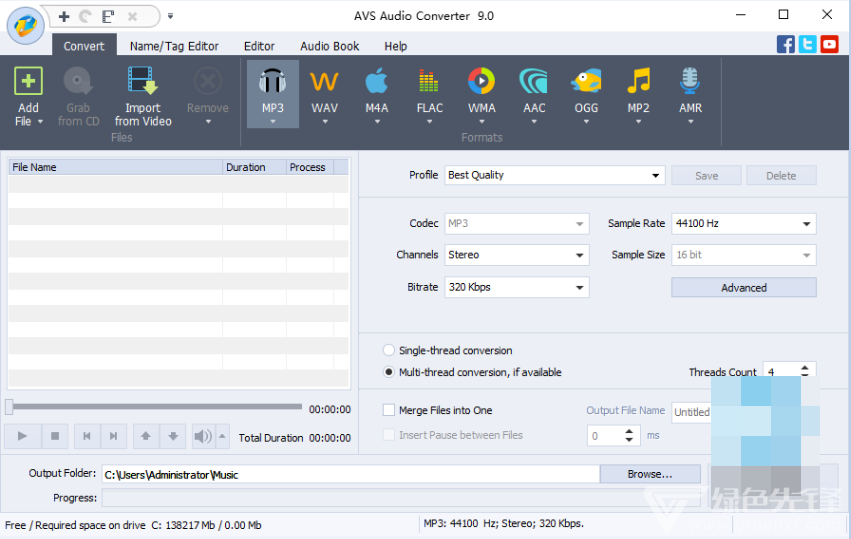Screen dimensions: 851x539
Task: Open the YouTube channel icon
Action: coord(829,44)
